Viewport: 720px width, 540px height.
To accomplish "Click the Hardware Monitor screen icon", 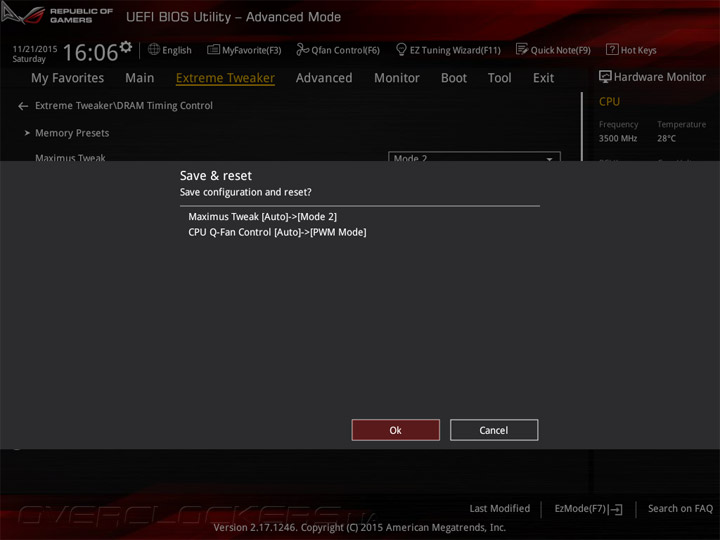I will pos(605,77).
